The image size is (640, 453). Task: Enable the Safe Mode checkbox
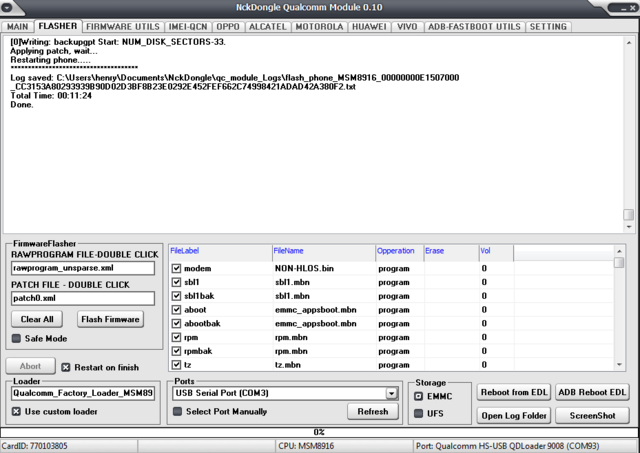click(16, 338)
